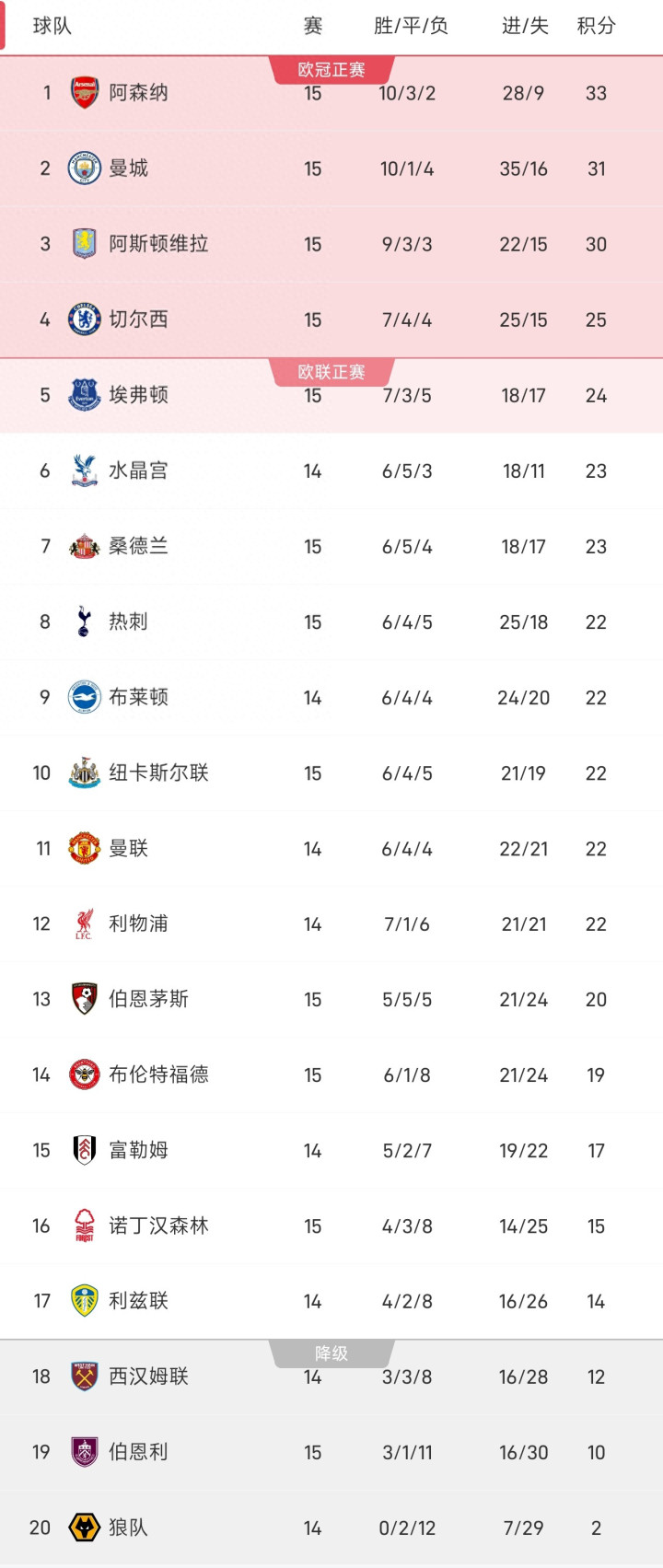
Task: Tap the Newcastle United crest icon
Action: pos(85,772)
